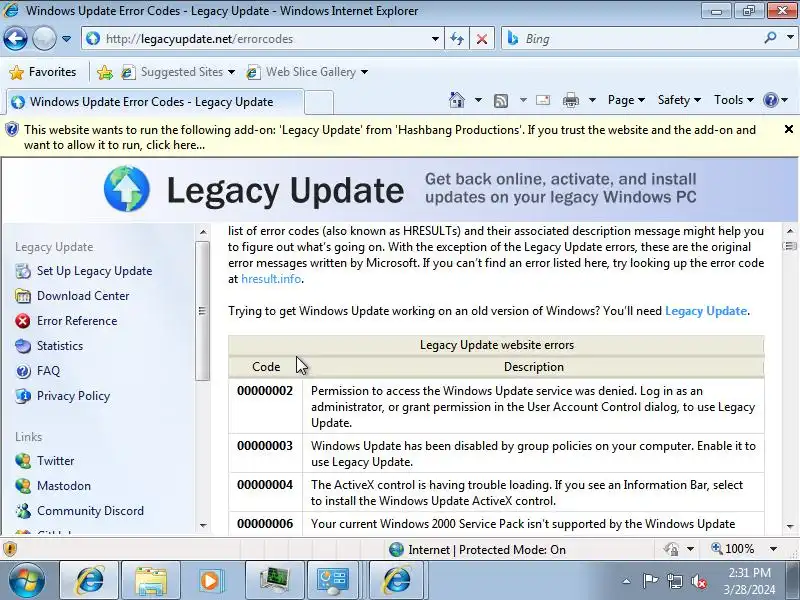Expand the address bar autocomplete dropdown

coord(435,39)
